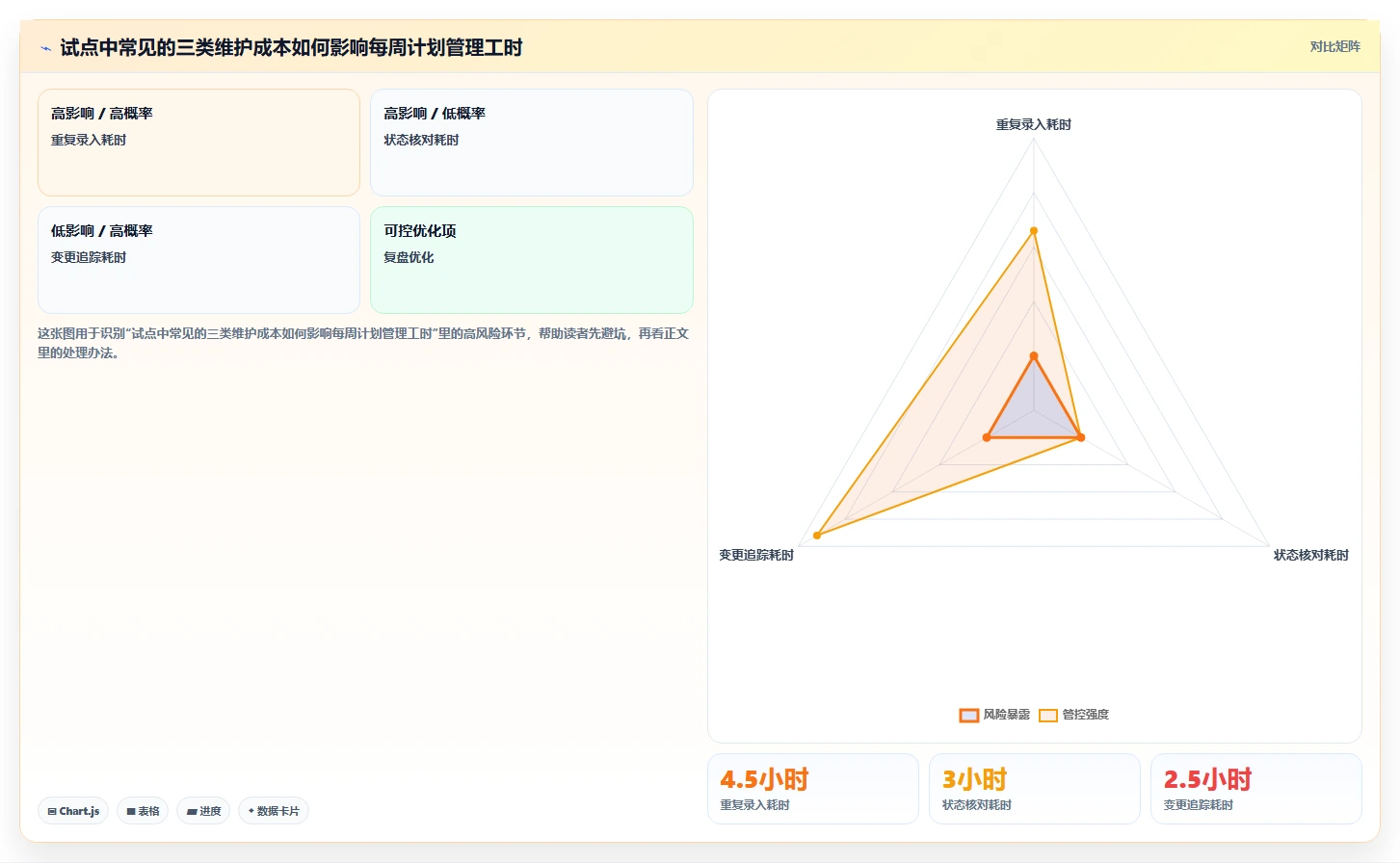The image size is (1400, 863).
Task: Click the orange 风险暴露 point at top
Action: point(1034,356)
